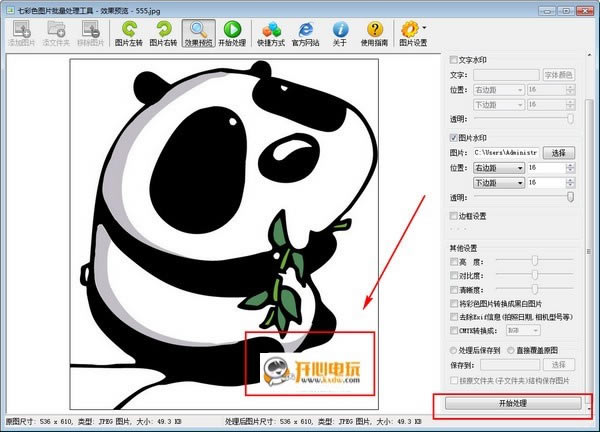This screenshot has height=432, width=600.
Task: Open the CMYK conversion RGB dropdown
Action: (x=523, y=330)
